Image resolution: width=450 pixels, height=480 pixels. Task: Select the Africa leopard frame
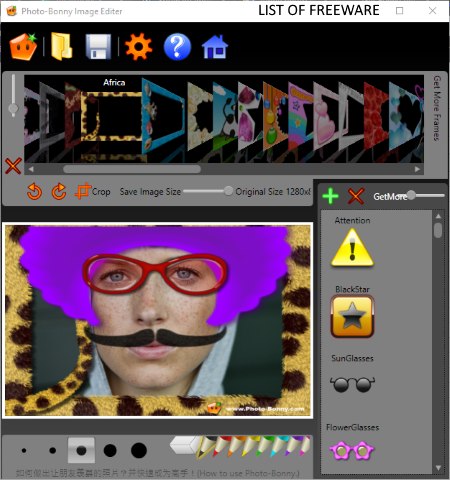point(112,117)
